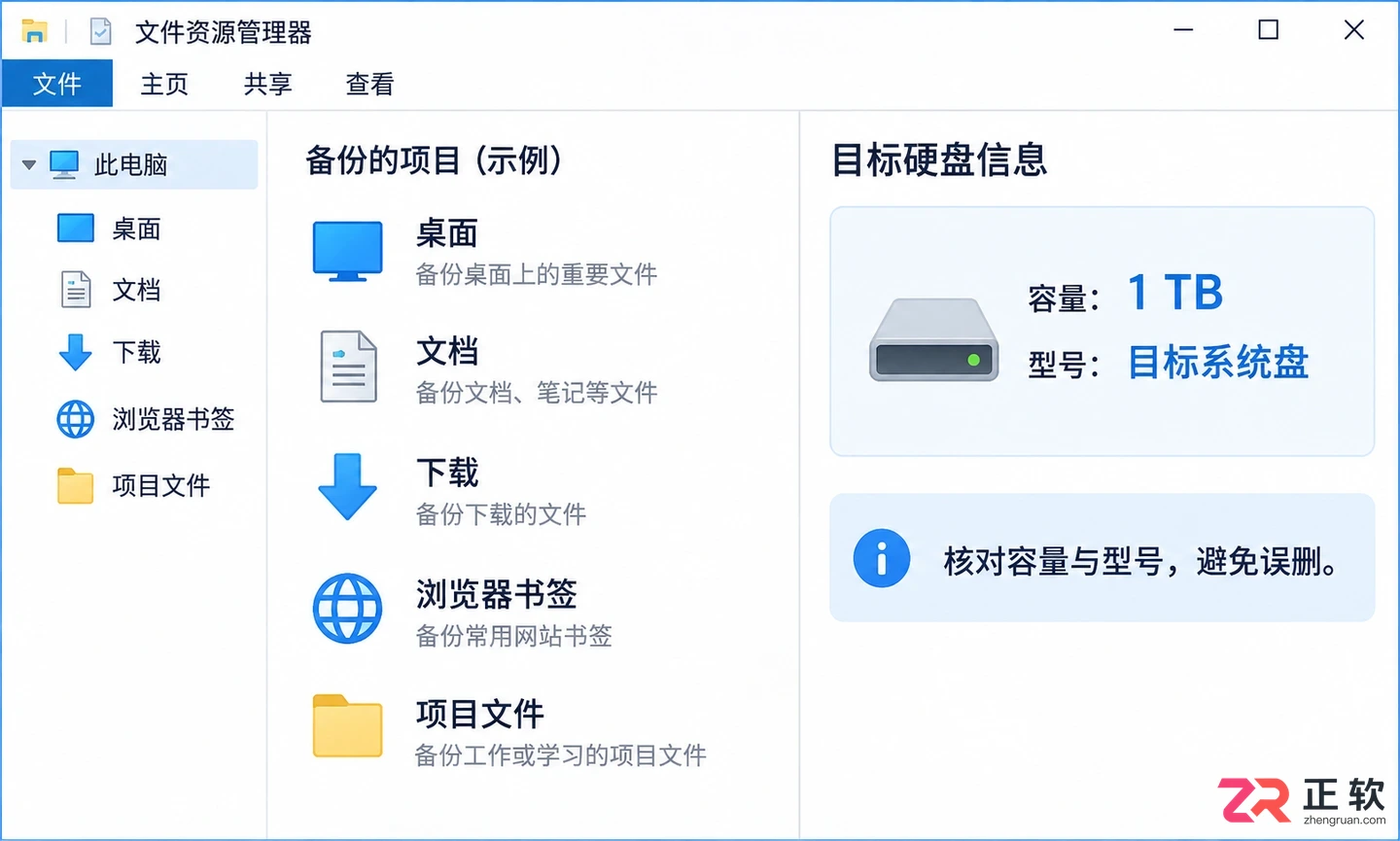
Task: Click the 文档 page icon in sidebar
Action: coord(76,290)
